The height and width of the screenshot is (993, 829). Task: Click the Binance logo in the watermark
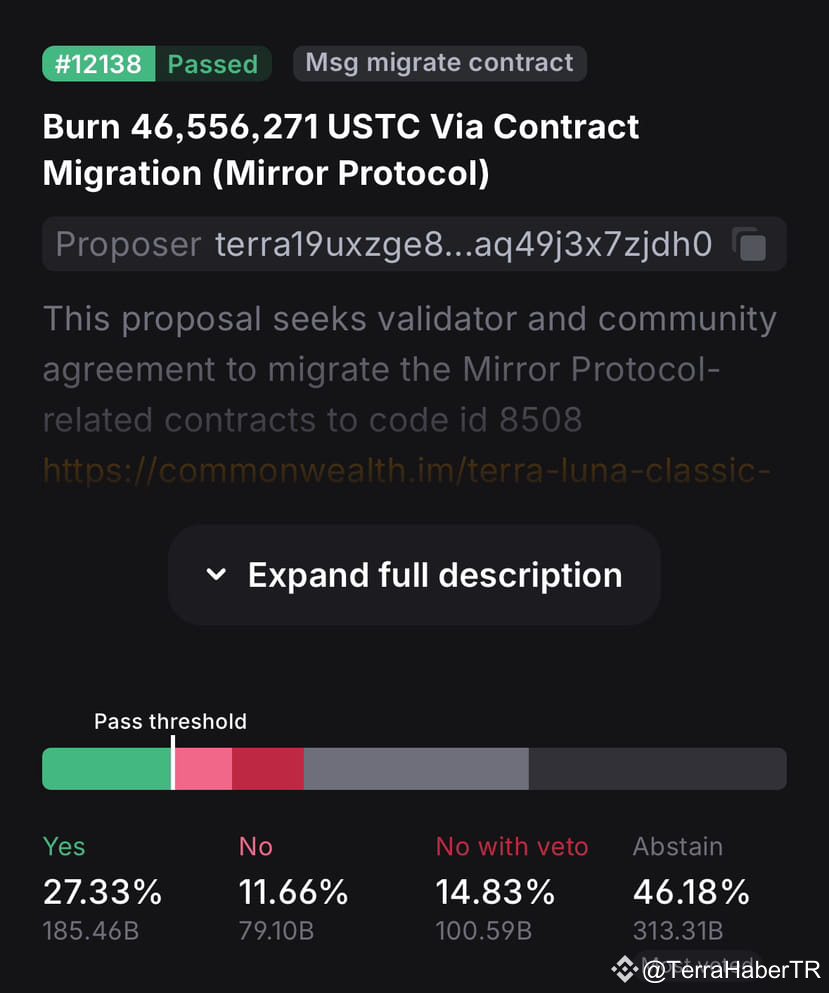(x=626, y=968)
